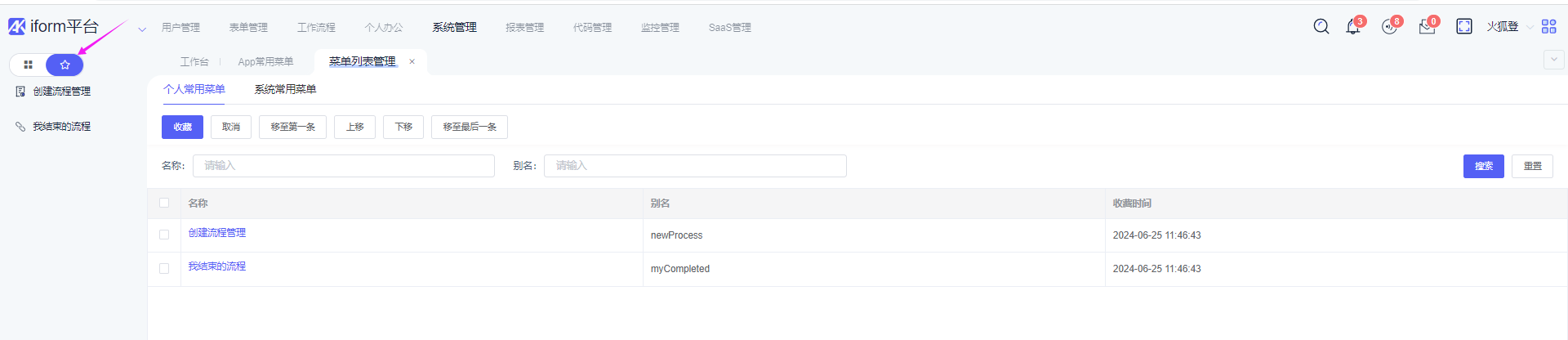Image resolution: width=1568 pixels, height=340 pixels.
Task: Open the 工作流程 top menu
Action: [x=316, y=28]
